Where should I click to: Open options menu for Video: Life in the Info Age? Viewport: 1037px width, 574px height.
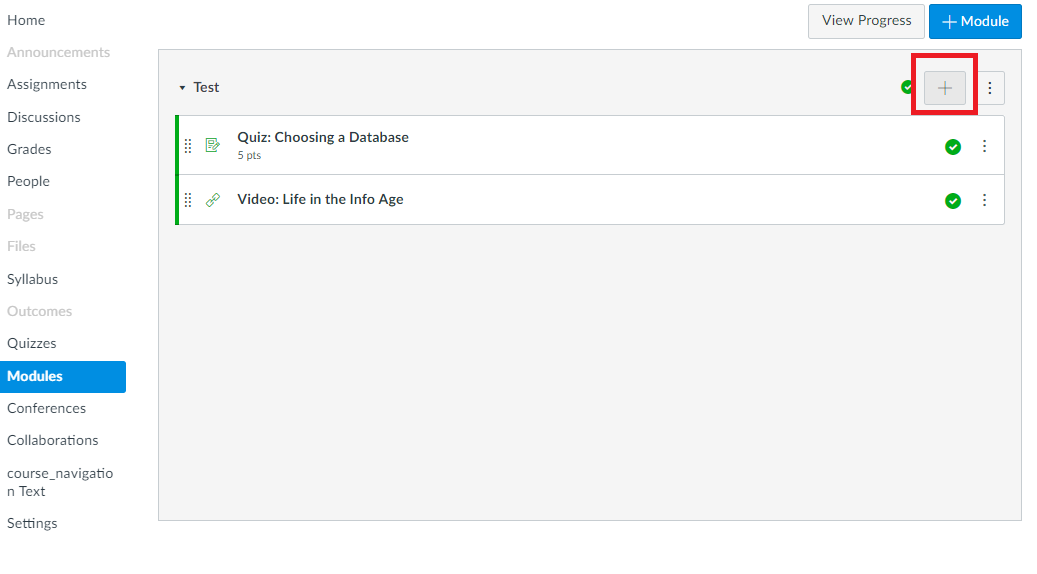[x=984, y=200]
